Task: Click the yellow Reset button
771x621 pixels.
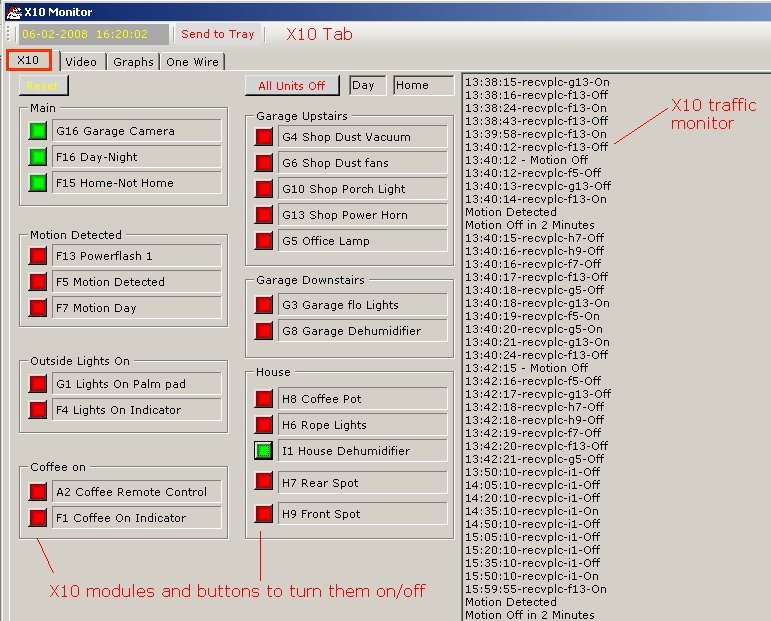Action: pyautogui.click(x=43, y=86)
